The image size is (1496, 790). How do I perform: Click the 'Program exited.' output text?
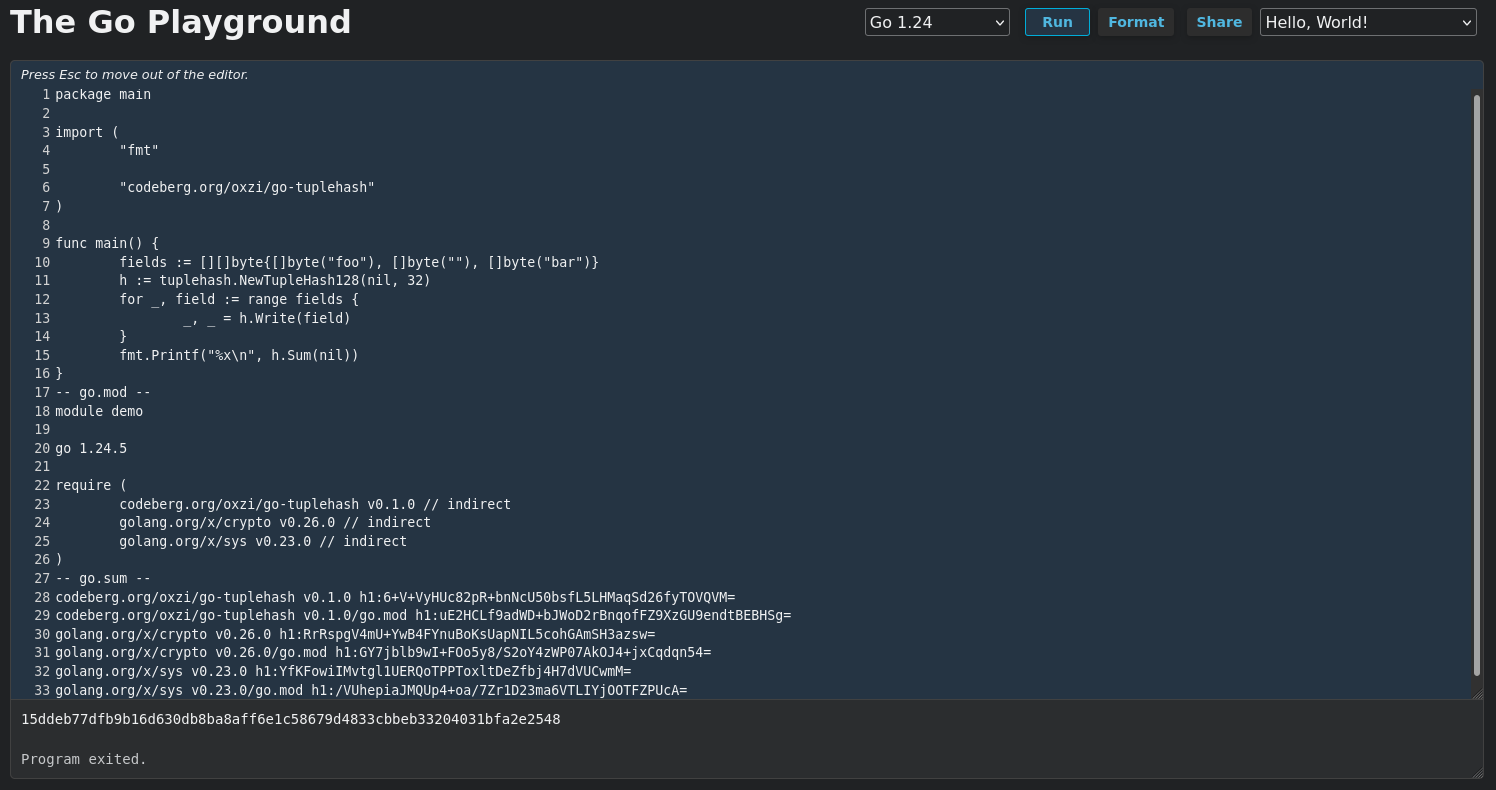[84, 759]
